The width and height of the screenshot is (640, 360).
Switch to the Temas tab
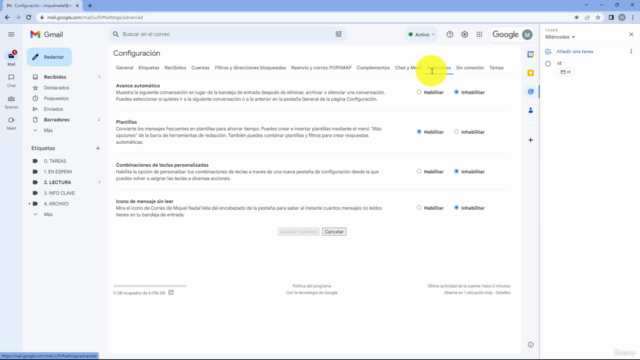tap(496, 68)
